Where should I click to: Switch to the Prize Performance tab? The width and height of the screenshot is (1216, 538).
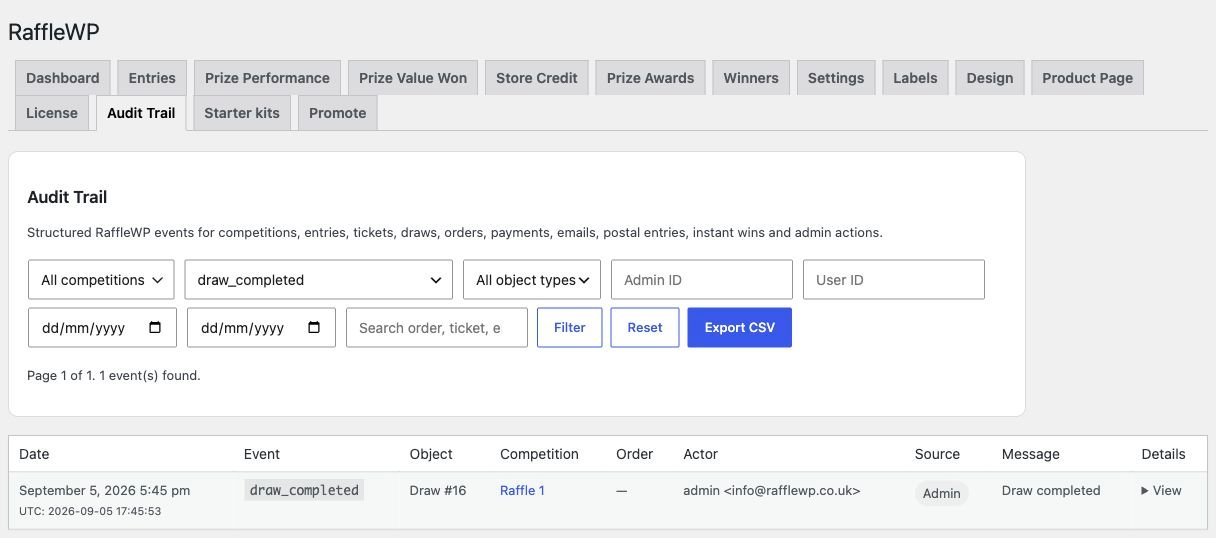267,78
